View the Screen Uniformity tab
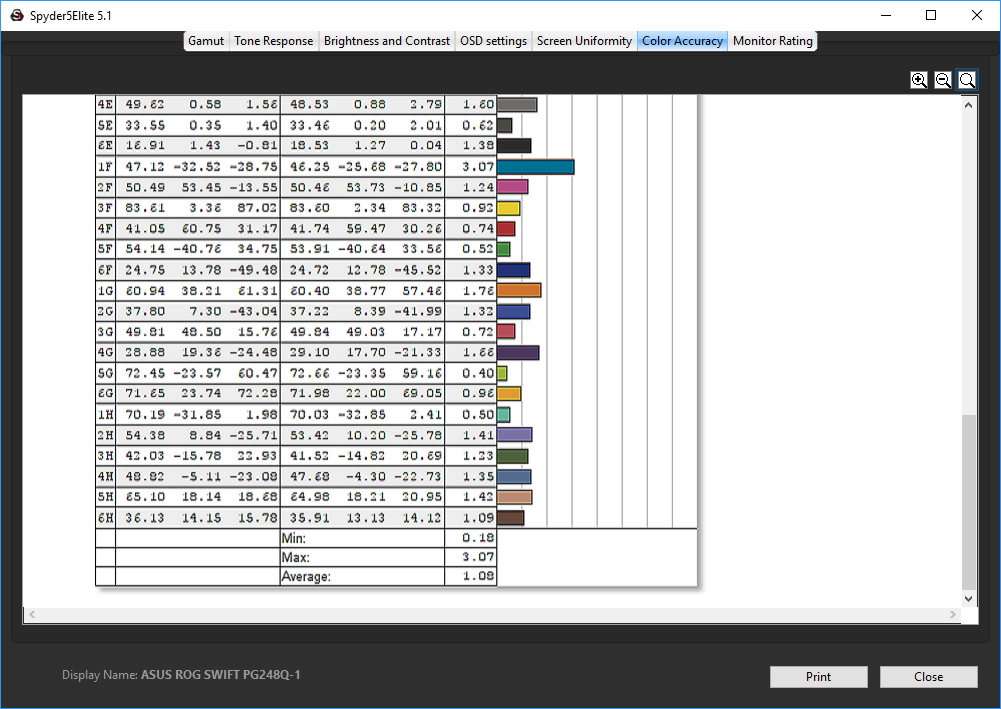 pyautogui.click(x=584, y=41)
